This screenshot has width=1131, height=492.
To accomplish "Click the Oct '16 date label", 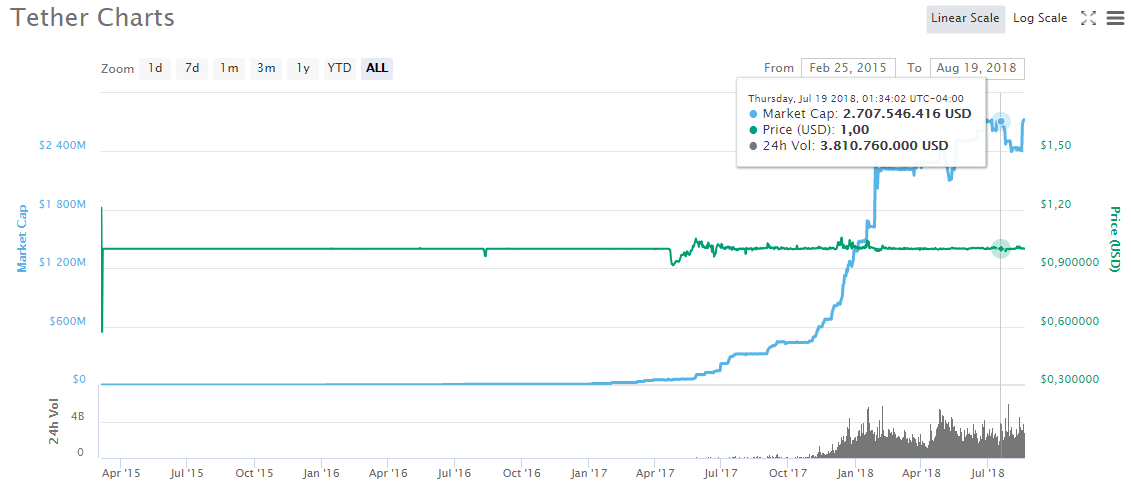I will 522,473.
